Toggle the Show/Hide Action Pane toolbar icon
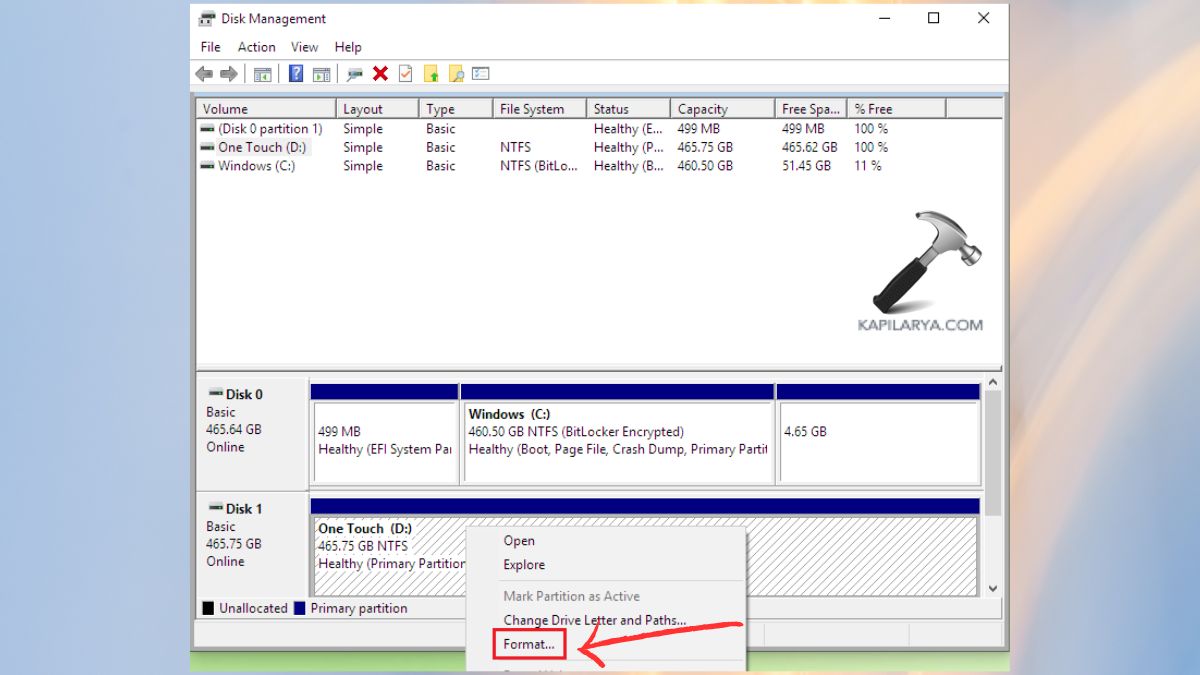The width and height of the screenshot is (1200, 675). pyautogui.click(x=322, y=73)
